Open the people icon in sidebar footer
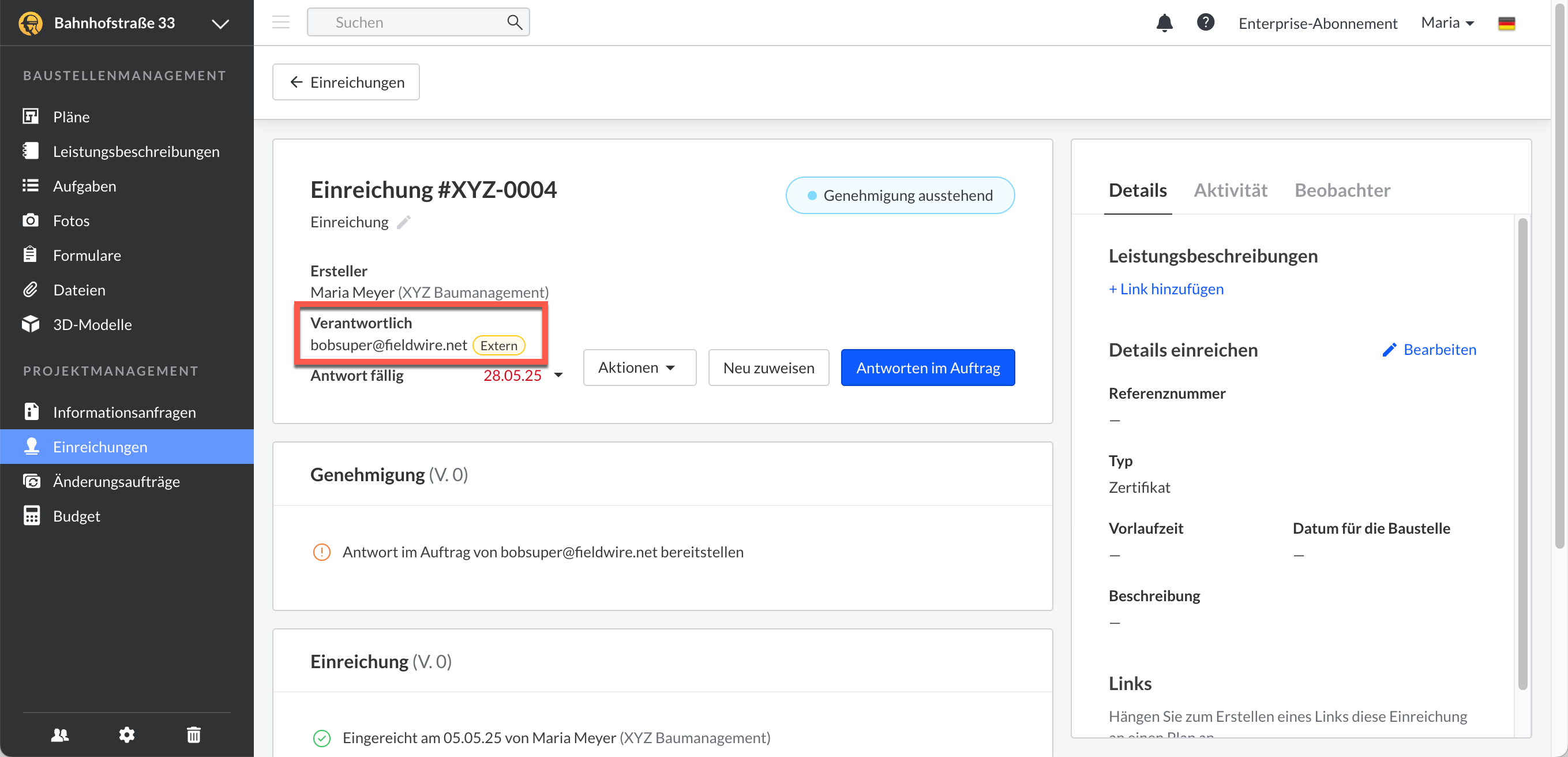The image size is (1568, 757). 59,735
